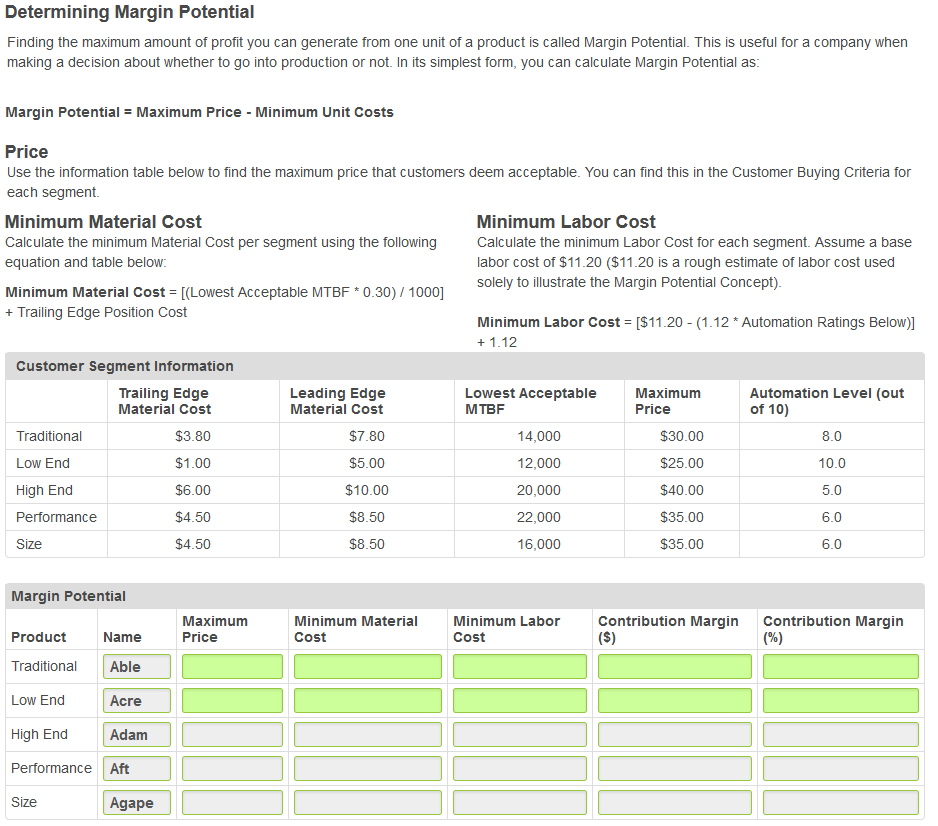
Task: Click the Adam product name box
Action: click(x=136, y=734)
